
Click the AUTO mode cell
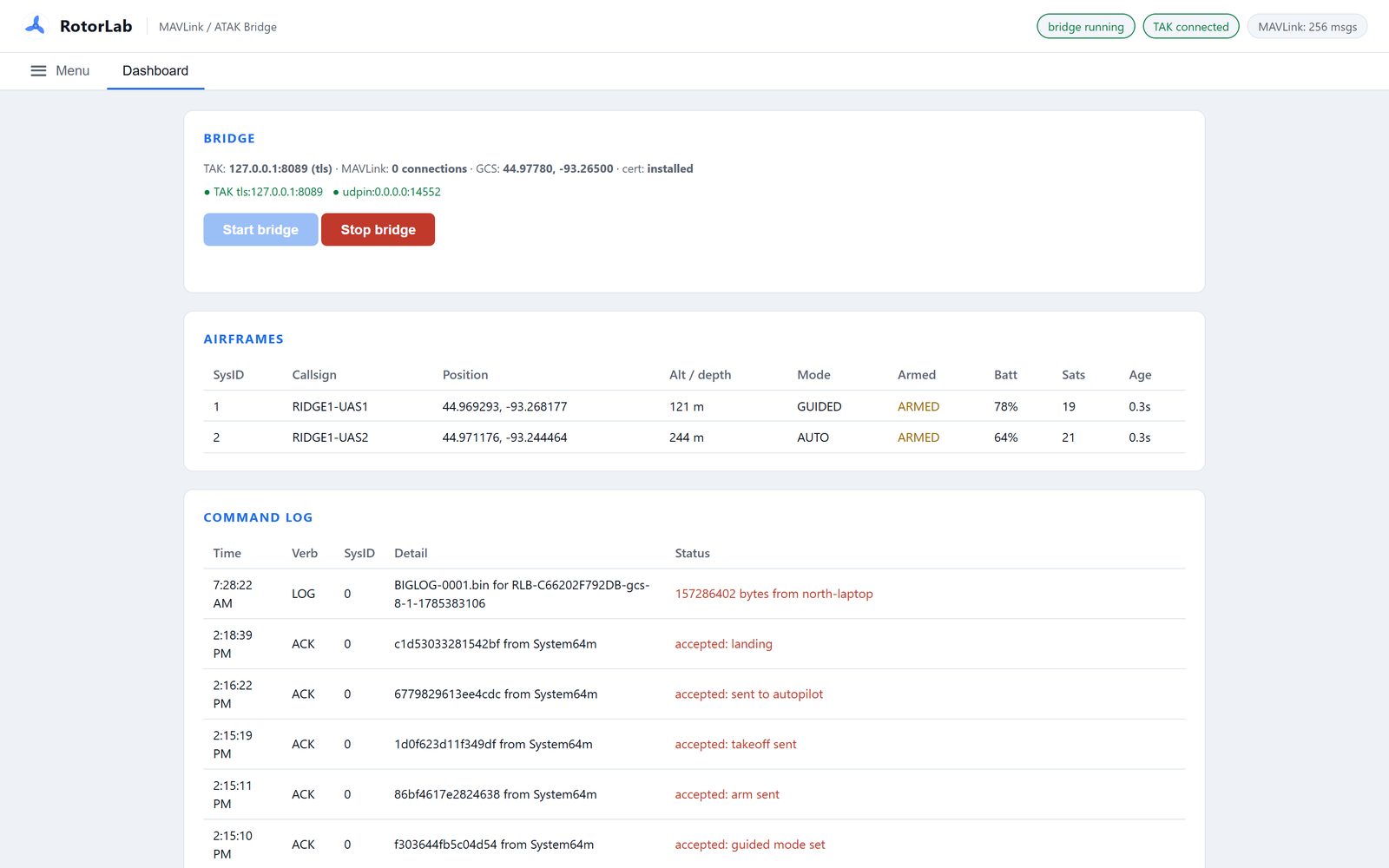coord(813,437)
